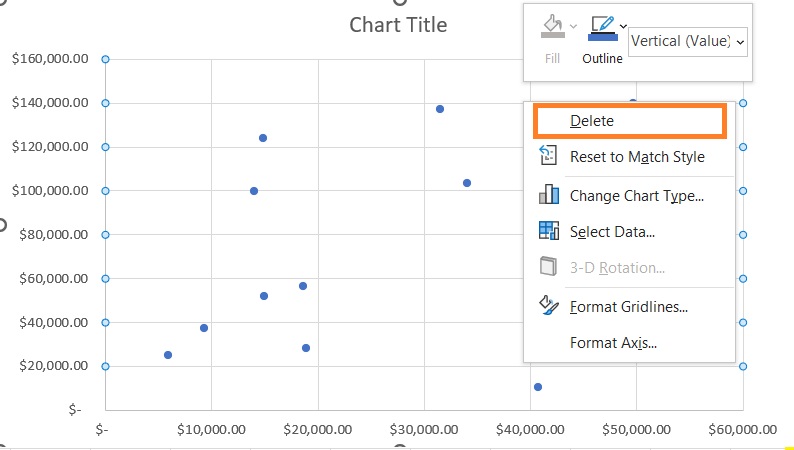Click the Format Gridlines paint icon

pyautogui.click(x=549, y=306)
